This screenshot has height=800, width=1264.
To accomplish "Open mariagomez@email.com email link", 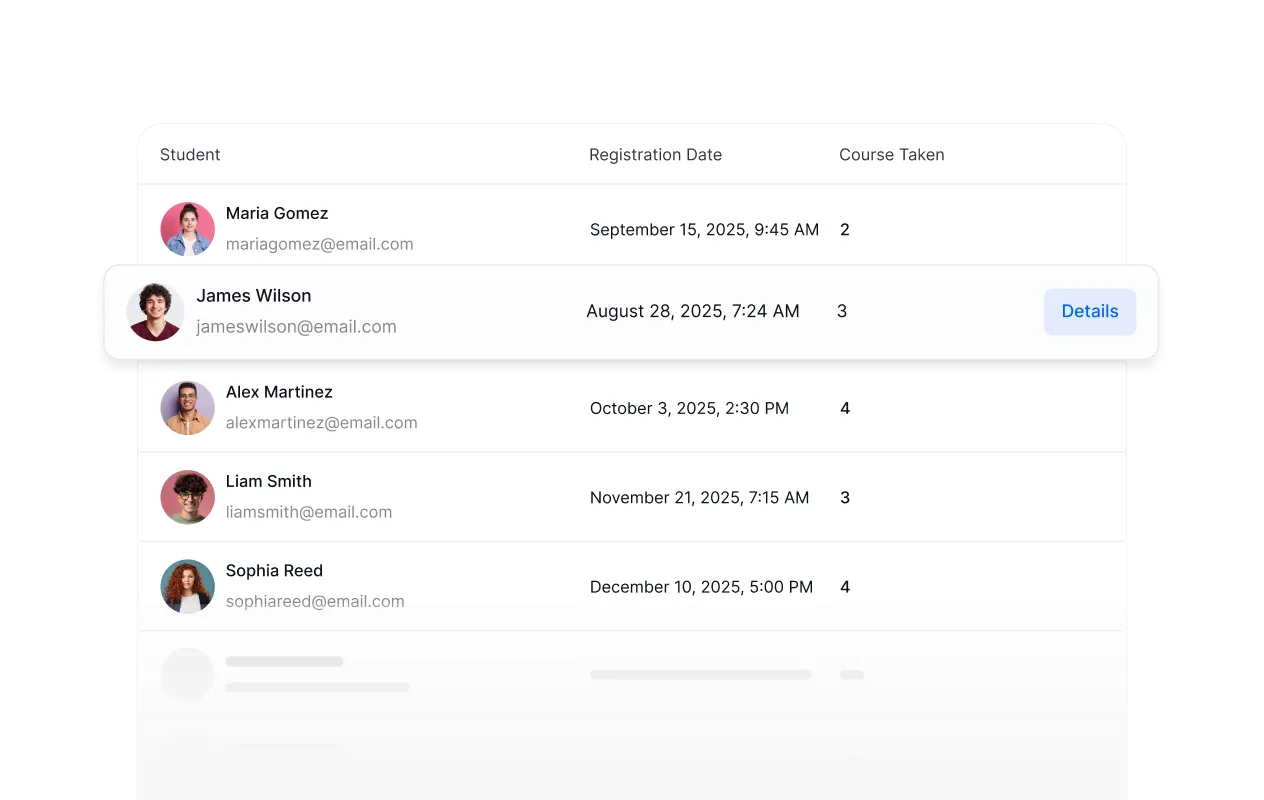I will [x=319, y=244].
